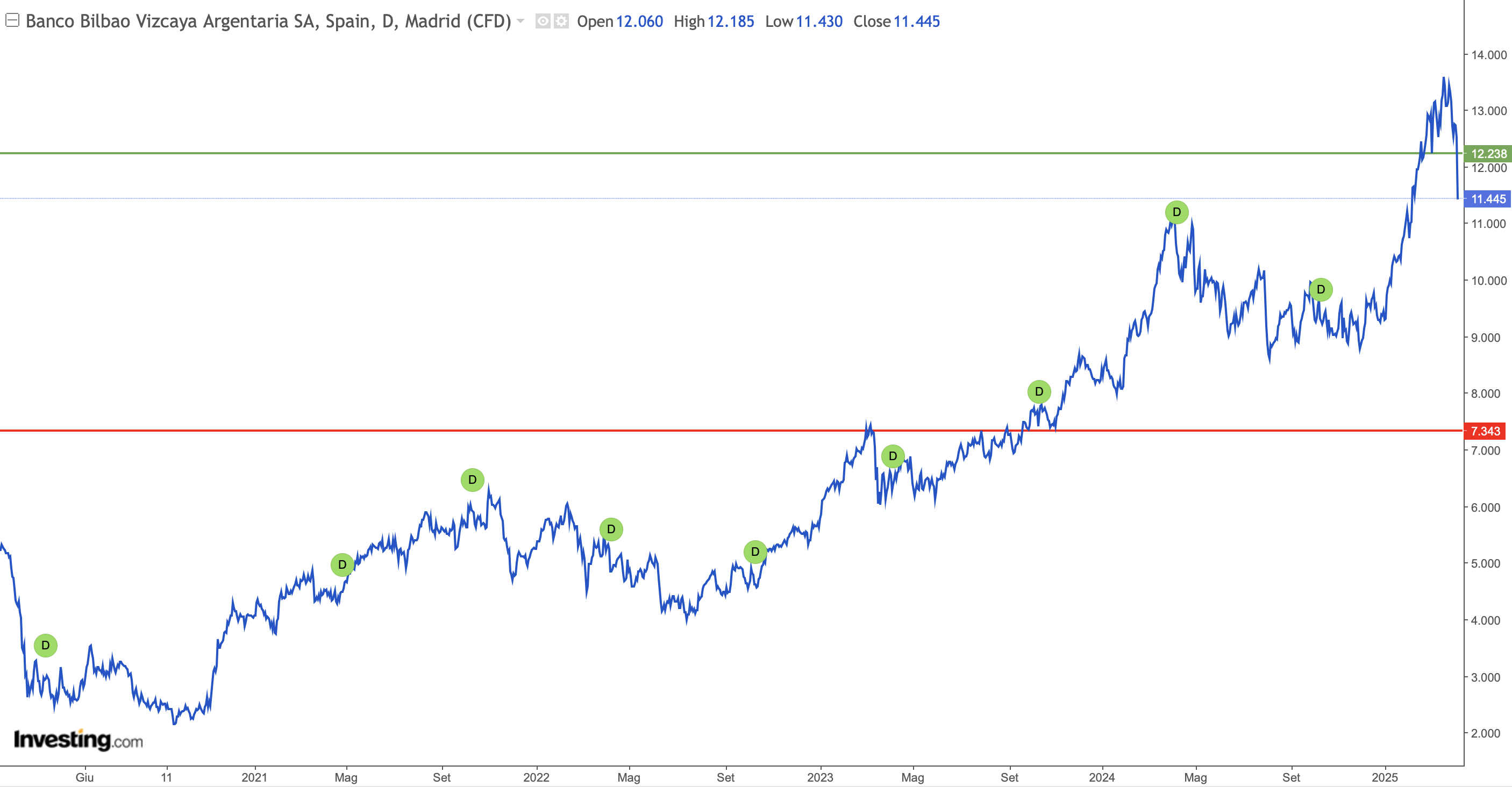Click the 2024 label on time axis
Screen dimensions: 1512x787
(x=1102, y=777)
